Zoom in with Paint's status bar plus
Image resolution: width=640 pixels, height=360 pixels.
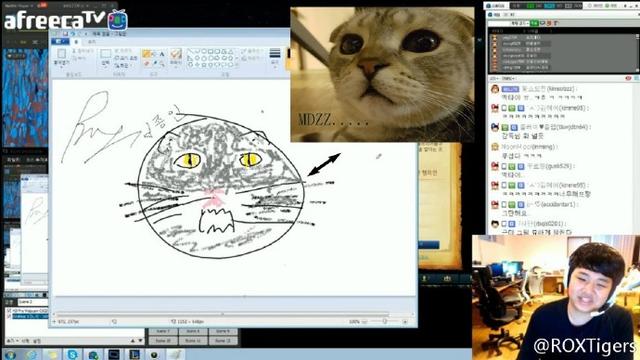tap(405, 322)
